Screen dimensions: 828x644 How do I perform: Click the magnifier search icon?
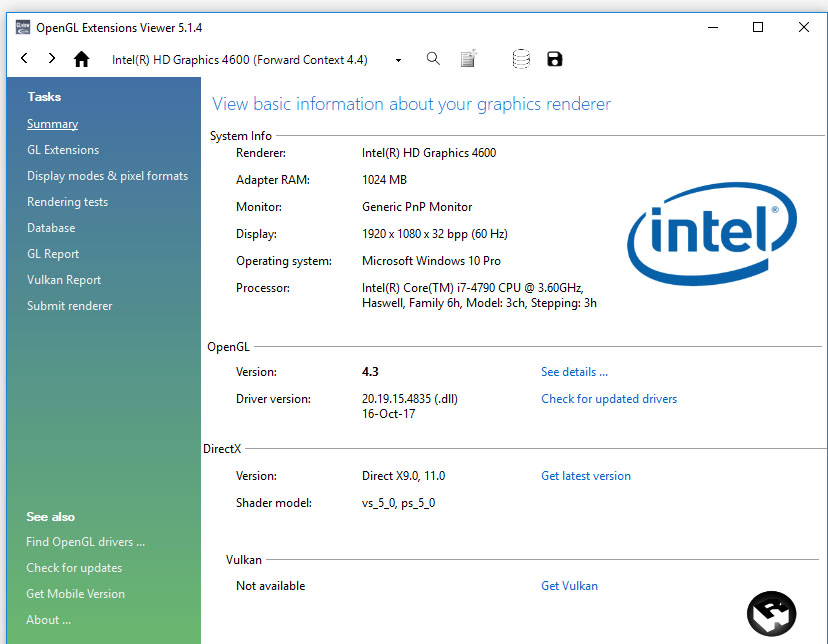[x=433, y=59]
